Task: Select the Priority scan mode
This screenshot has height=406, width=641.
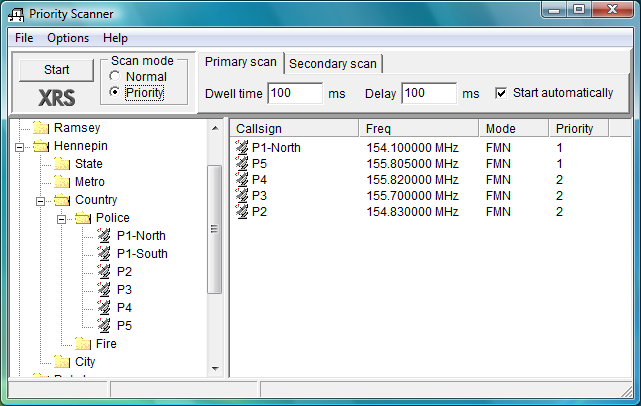Action: click(115, 92)
